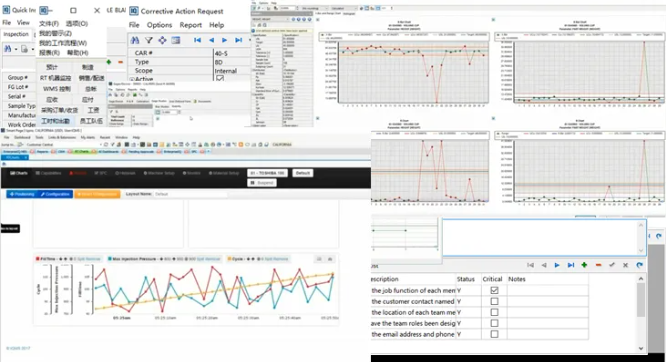Click the blue Configuration button
This screenshot has height=362, width=666.
click(55, 194)
